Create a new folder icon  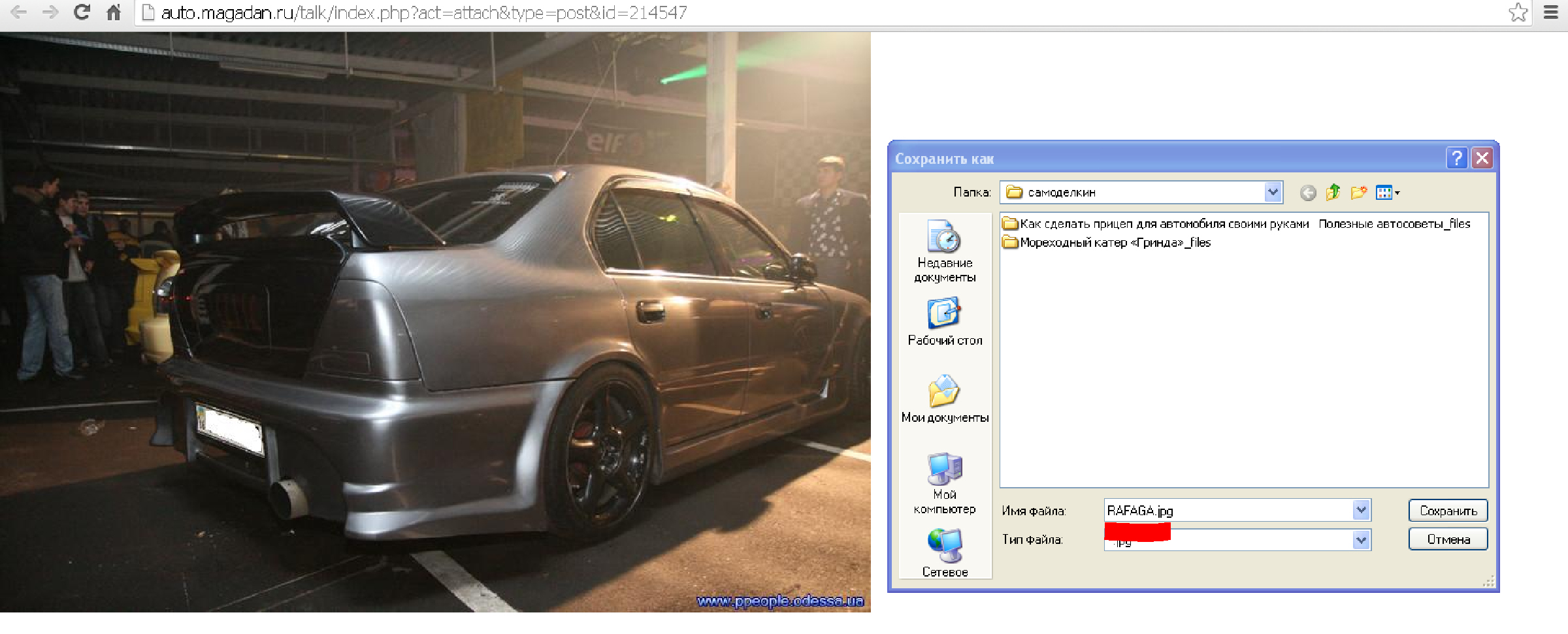tap(1358, 193)
